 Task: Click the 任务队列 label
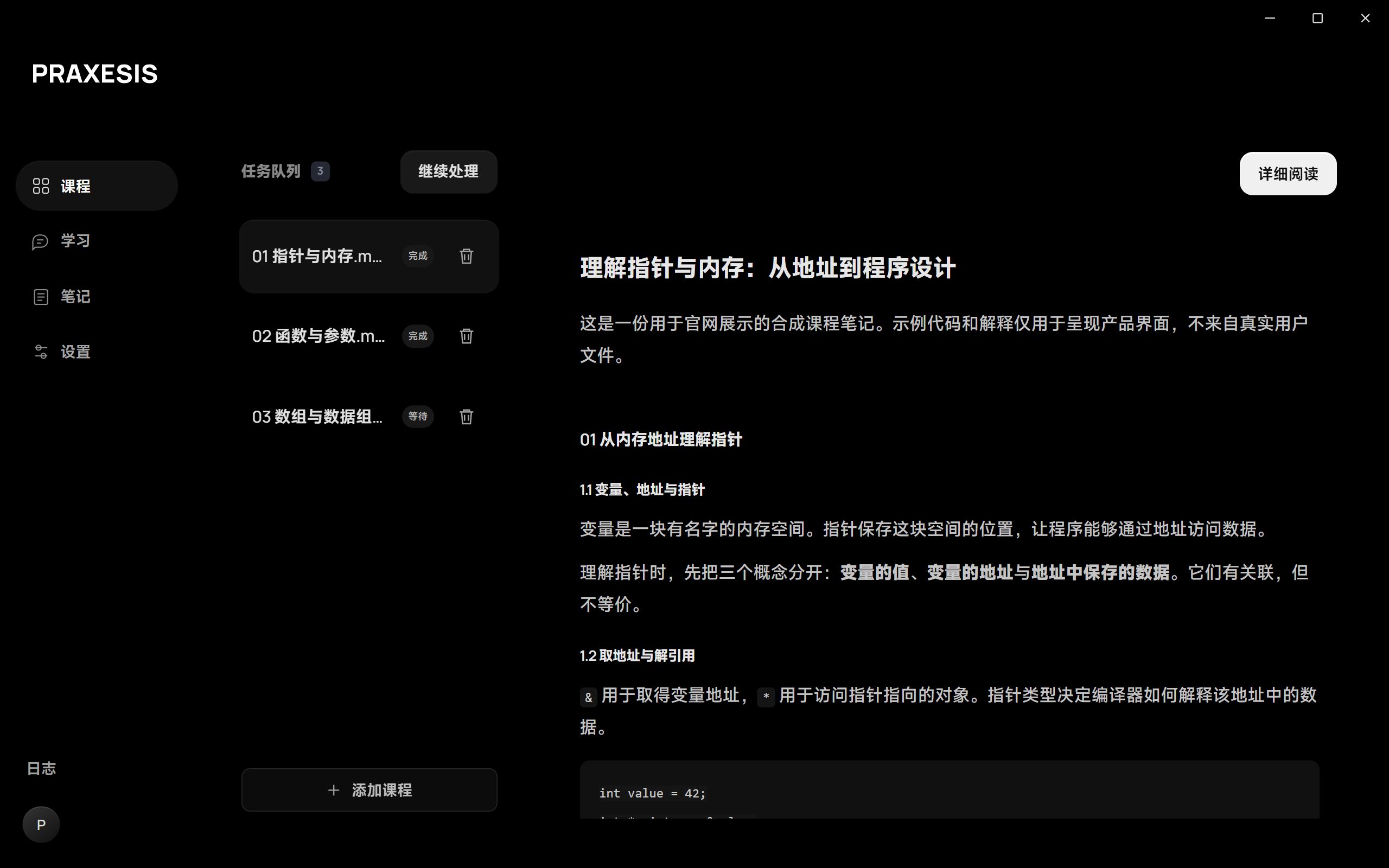[271, 171]
